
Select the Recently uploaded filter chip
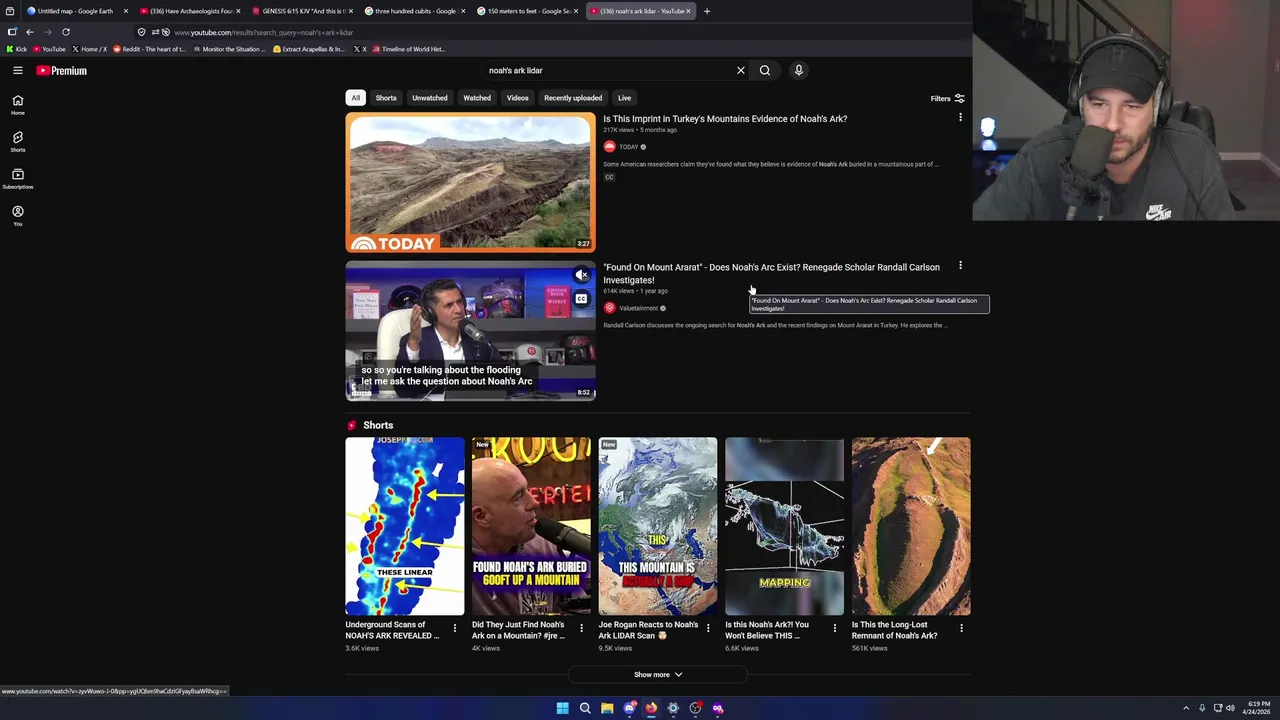point(573,98)
